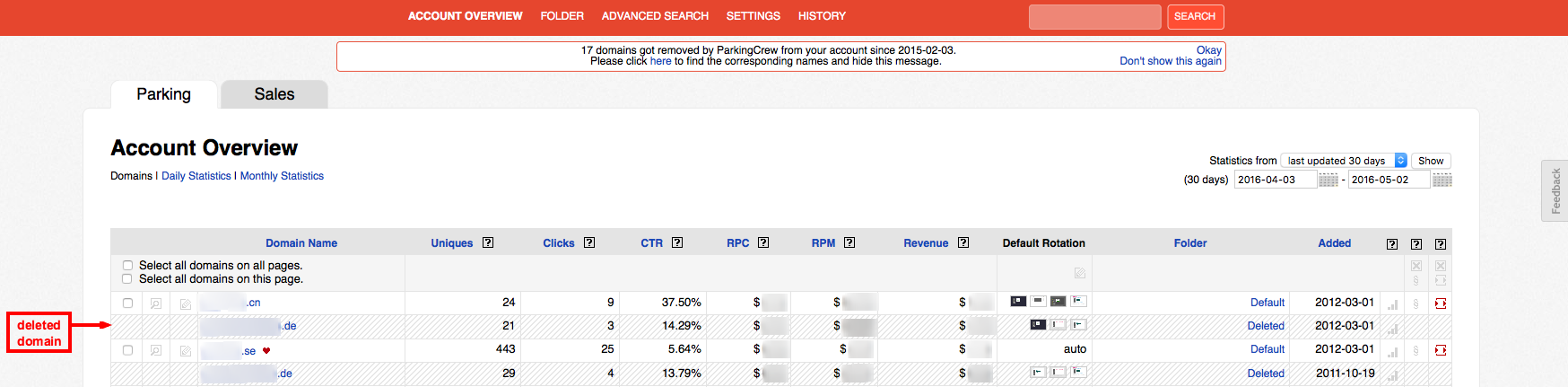This screenshot has height=387, width=1568.
Task: Click the help icon next to Uniques
Action: click(x=488, y=242)
